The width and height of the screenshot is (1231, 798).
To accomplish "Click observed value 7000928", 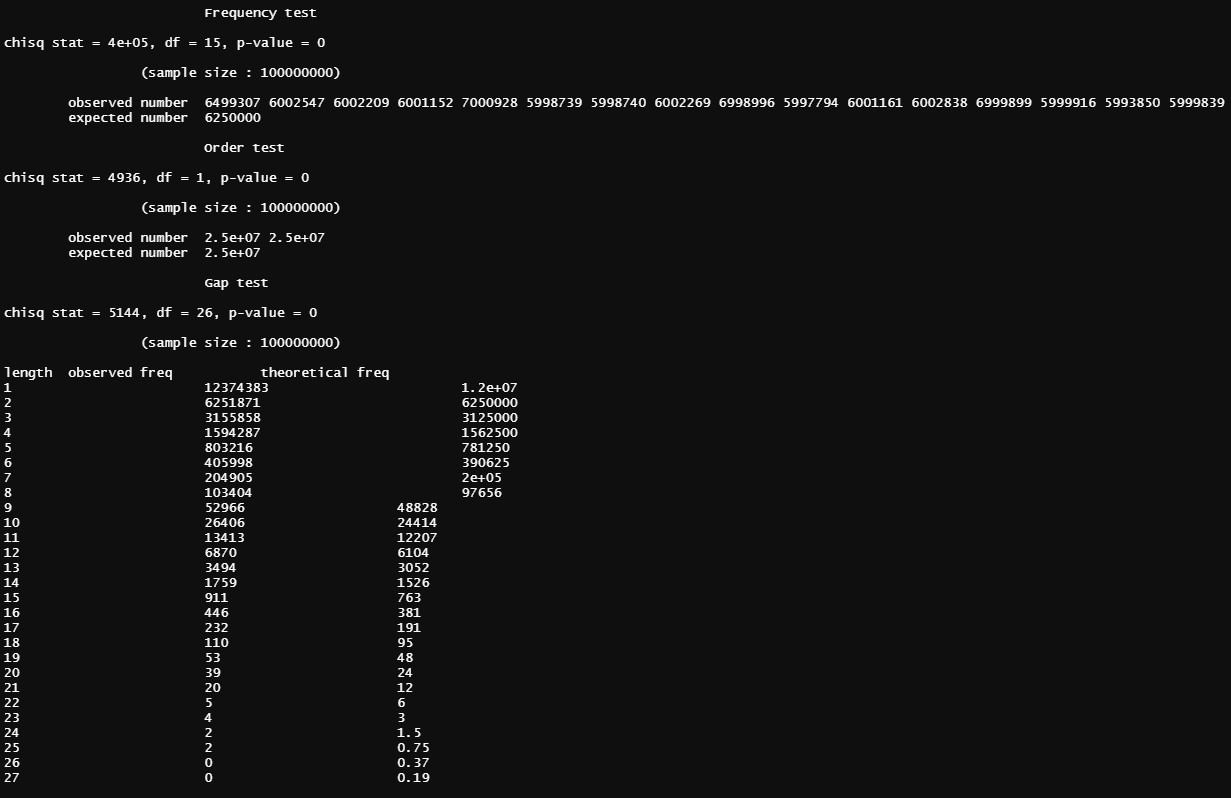I will tap(489, 103).
